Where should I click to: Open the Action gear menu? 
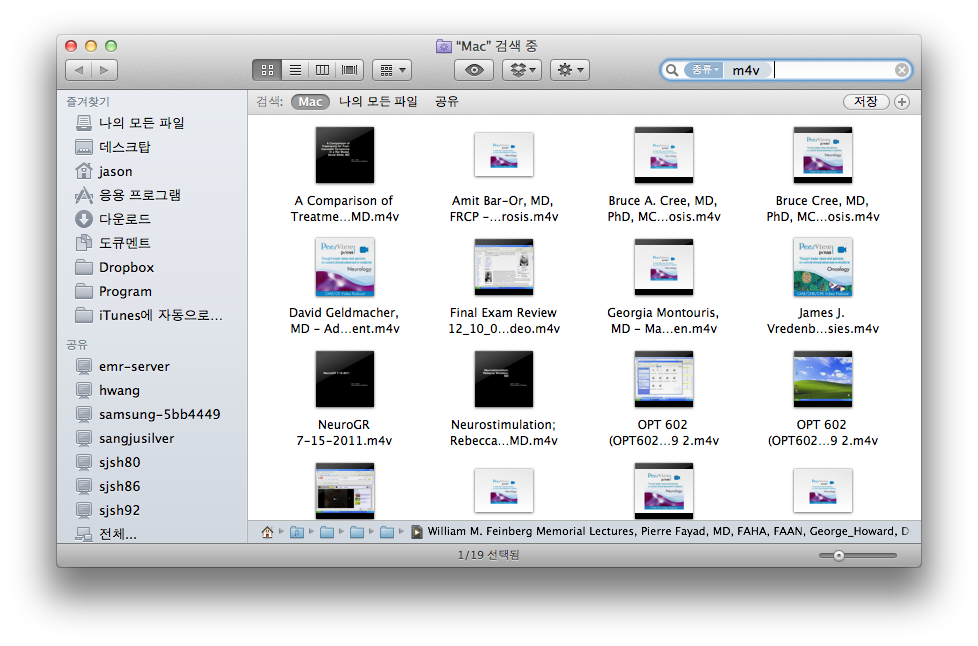click(570, 70)
